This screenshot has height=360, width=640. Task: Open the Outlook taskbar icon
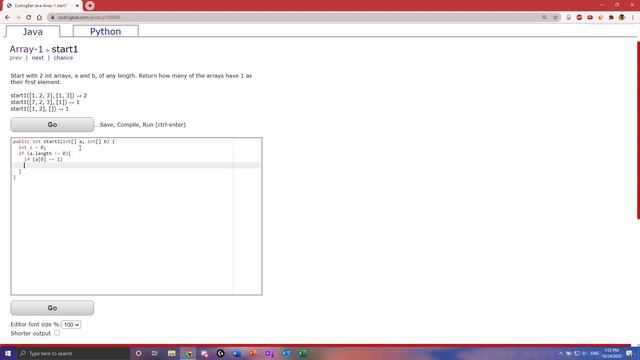point(286,353)
